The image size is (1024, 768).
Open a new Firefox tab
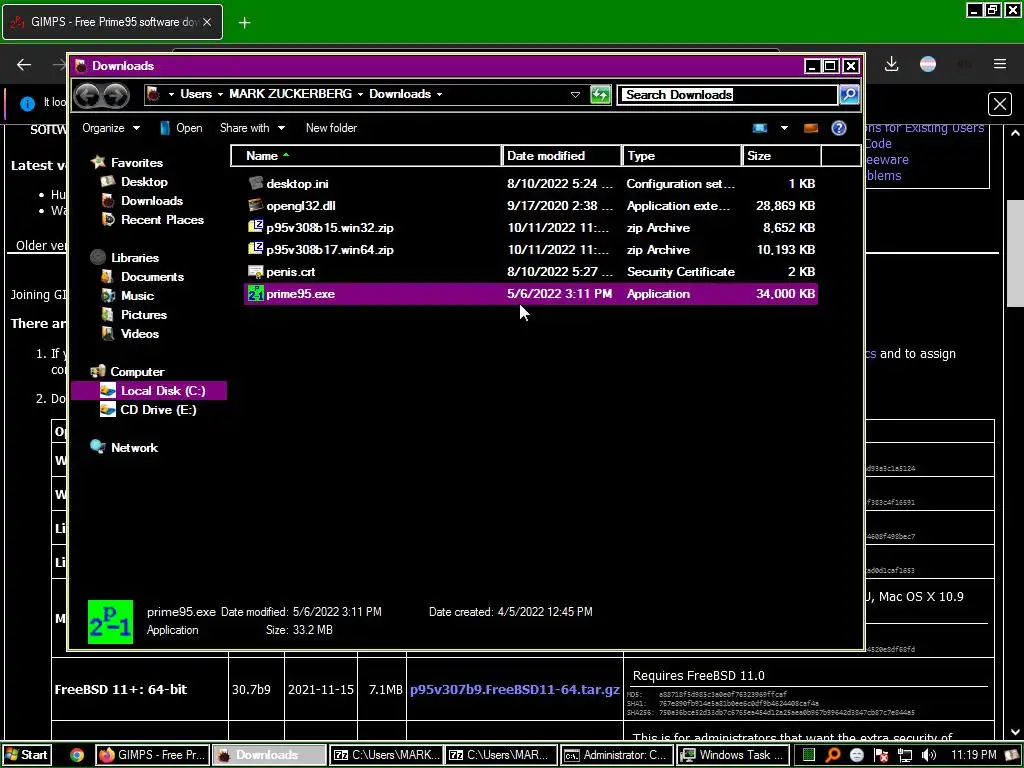[244, 22]
